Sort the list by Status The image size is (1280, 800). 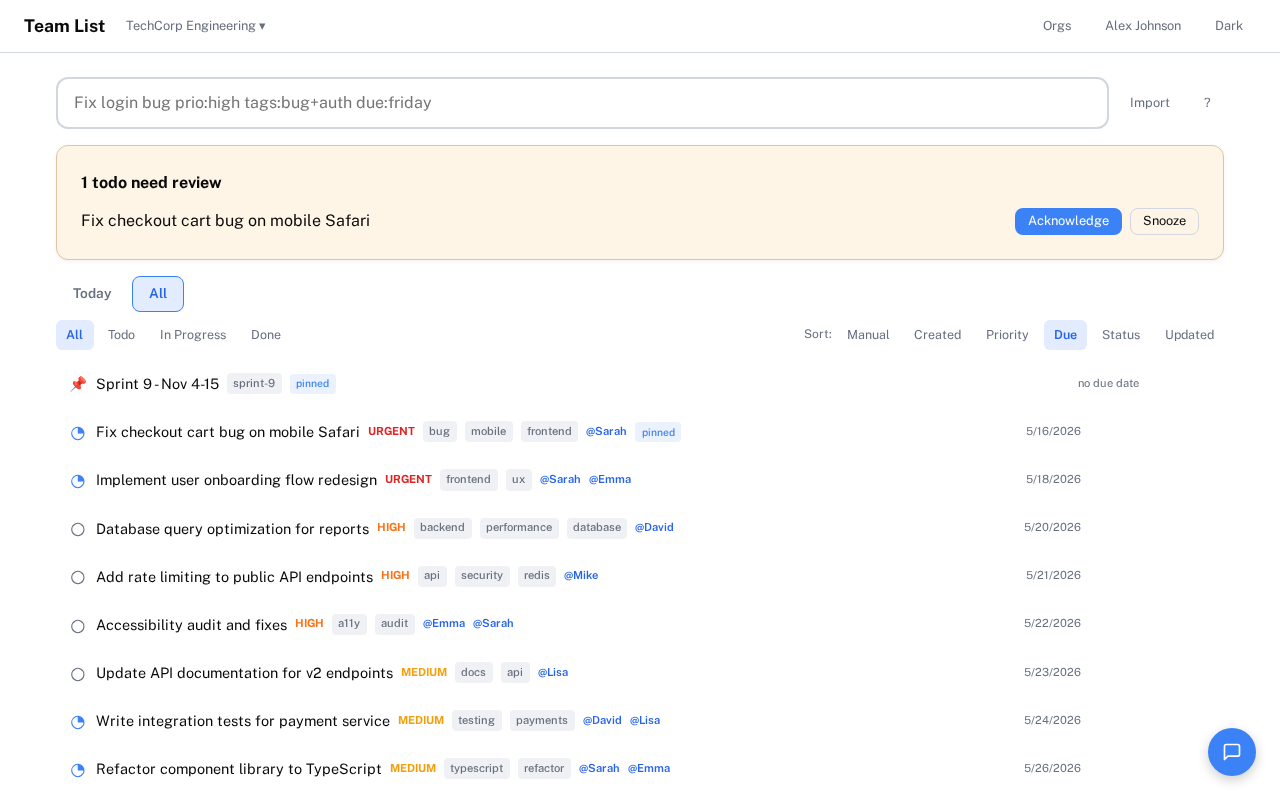click(1121, 335)
